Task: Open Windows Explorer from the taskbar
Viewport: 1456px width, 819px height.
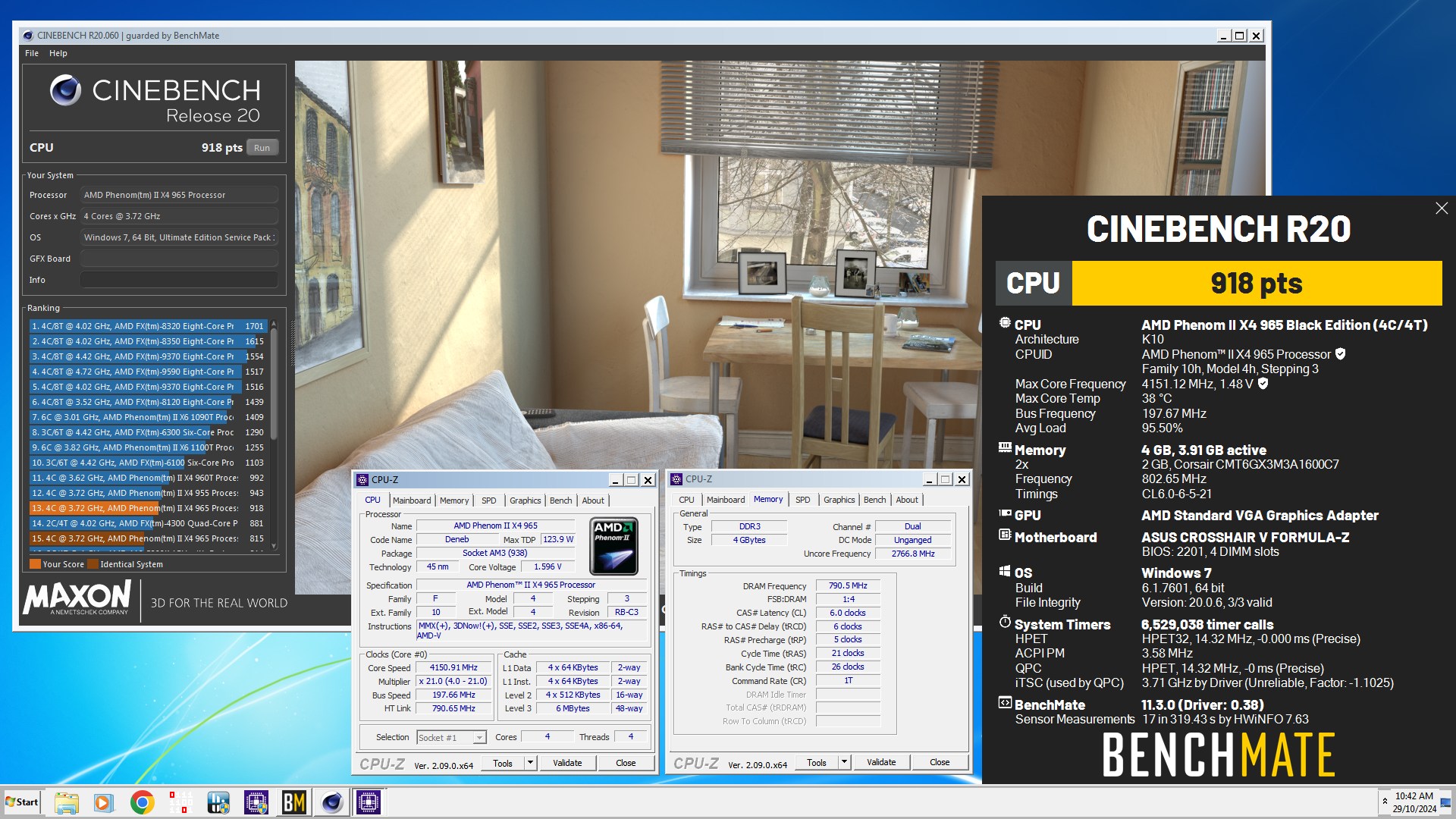Action: tap(67, 802)
